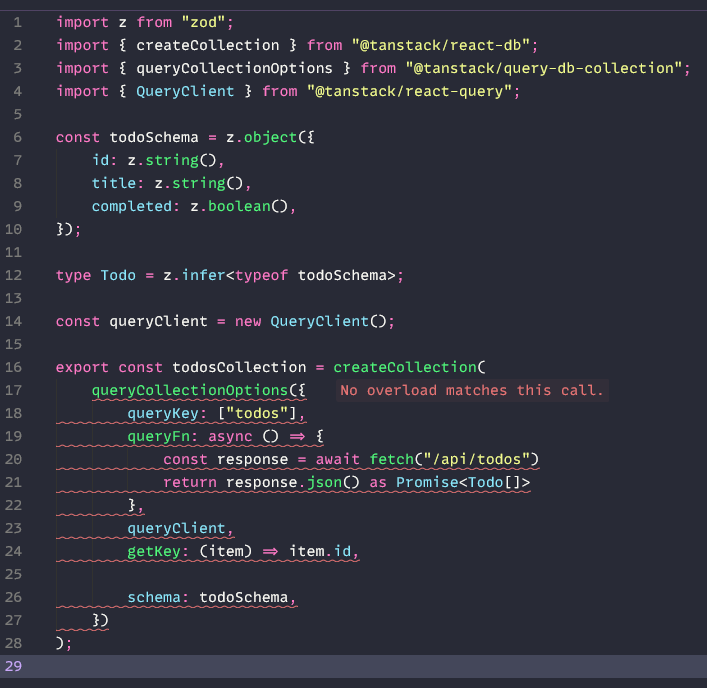
Task: Click the title property on line 8
Action: (114, 183)
